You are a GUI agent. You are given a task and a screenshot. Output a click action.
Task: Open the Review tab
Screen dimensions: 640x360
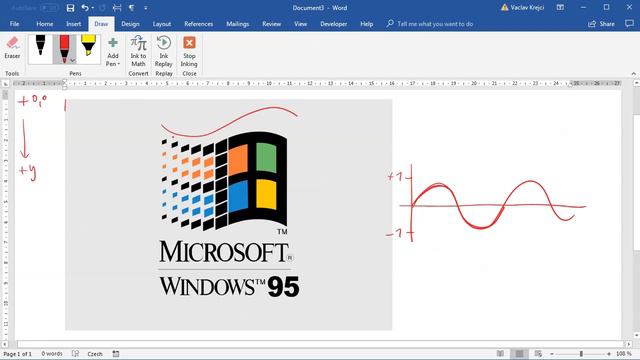click(271, 24)
